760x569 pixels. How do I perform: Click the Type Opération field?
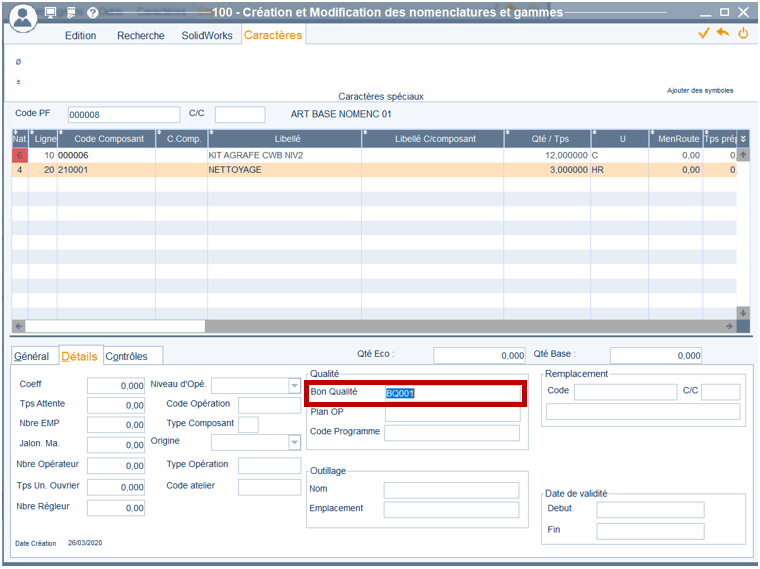pyautogui.click(x=269, y=466)
